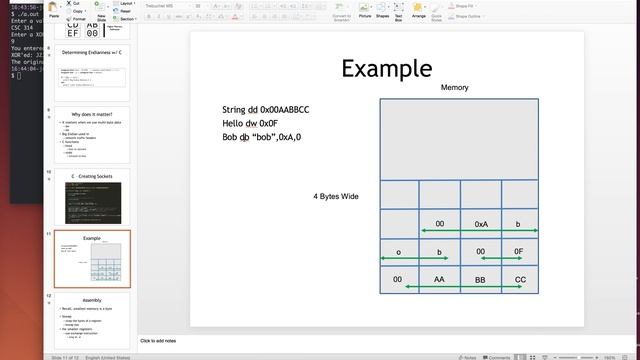
Task: Select slide thumbnail titled Example
Action: click(92, 259)
